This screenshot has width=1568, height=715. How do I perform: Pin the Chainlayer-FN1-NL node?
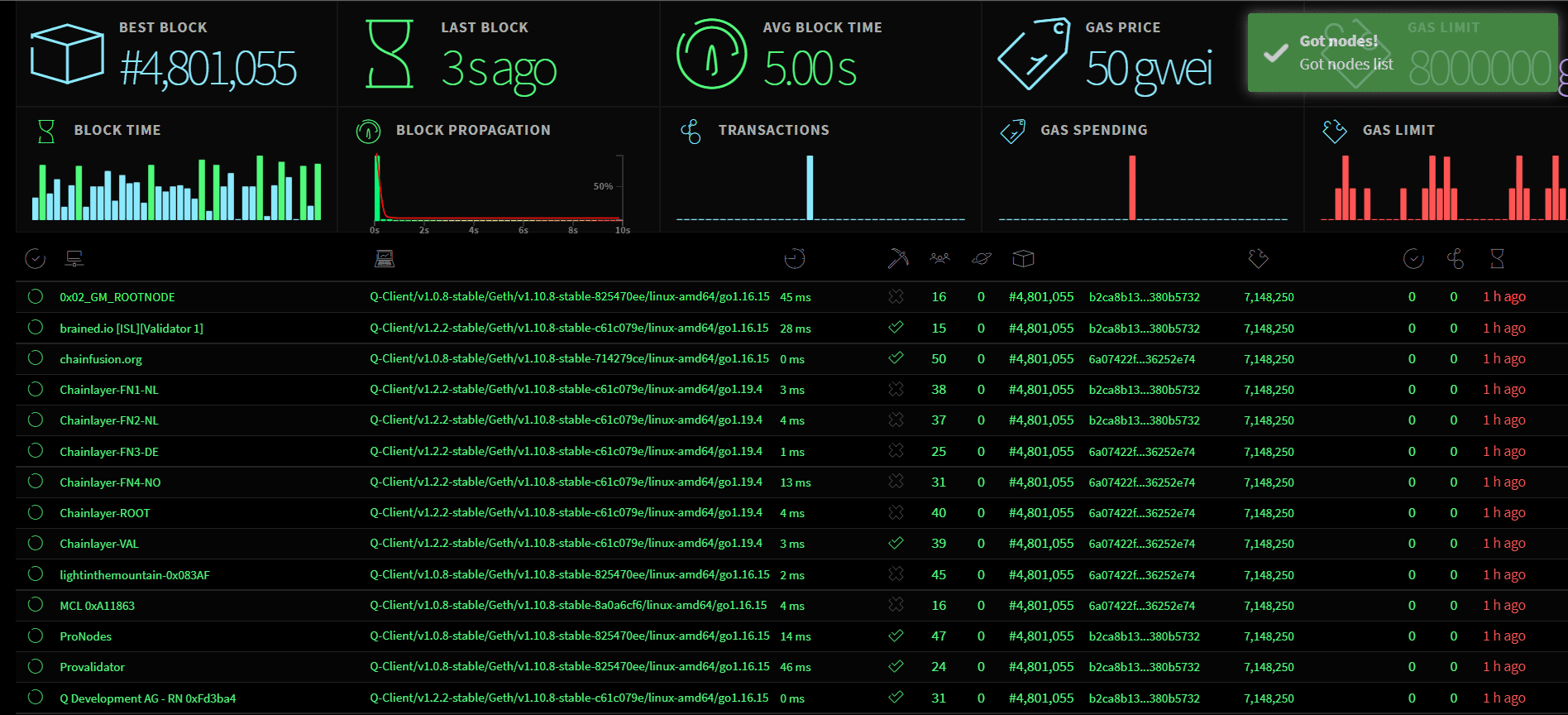tap(36, 389)
